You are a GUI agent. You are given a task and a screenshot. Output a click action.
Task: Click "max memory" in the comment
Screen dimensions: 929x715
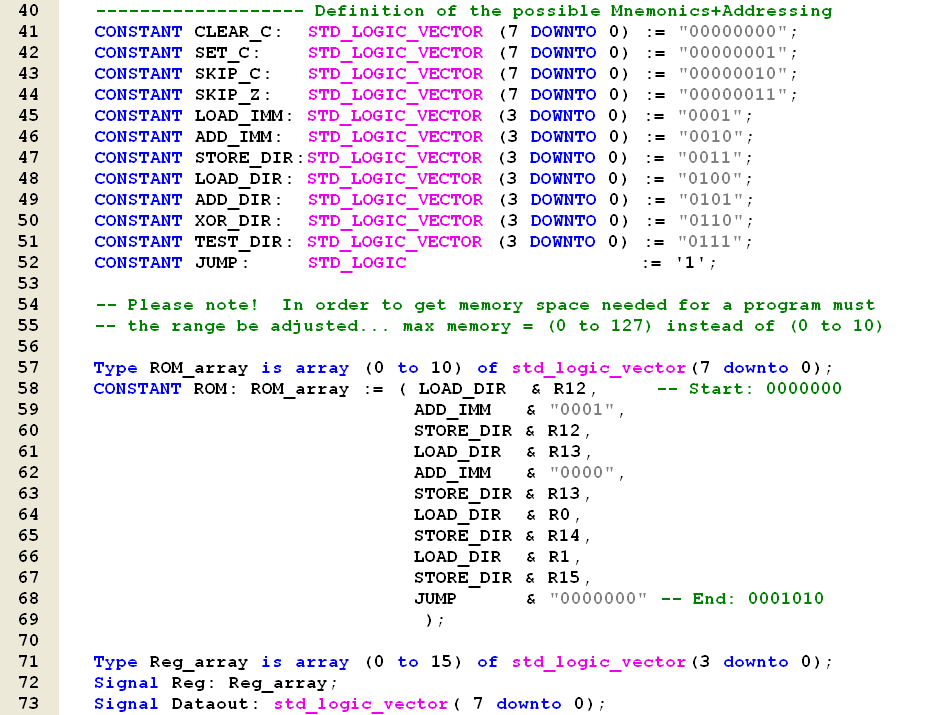(x=457, y=326)
